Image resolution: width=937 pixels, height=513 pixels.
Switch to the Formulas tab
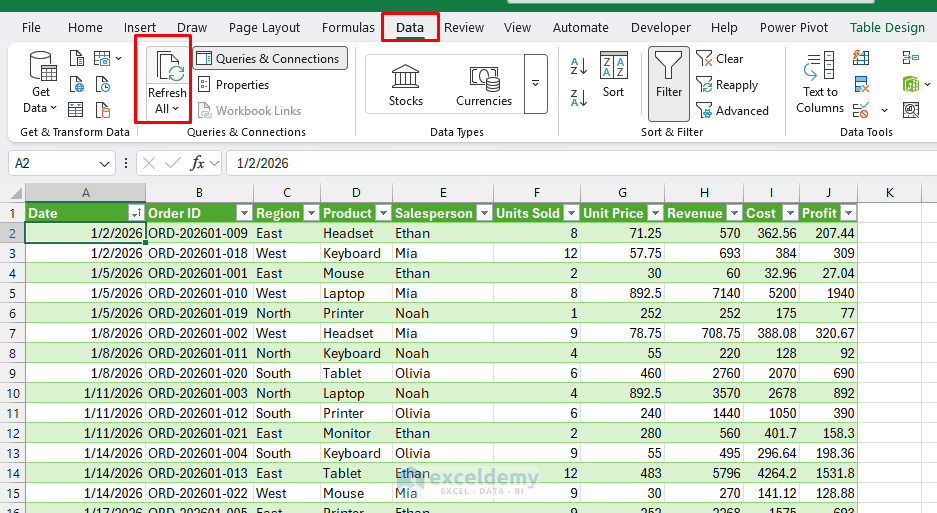348,28
